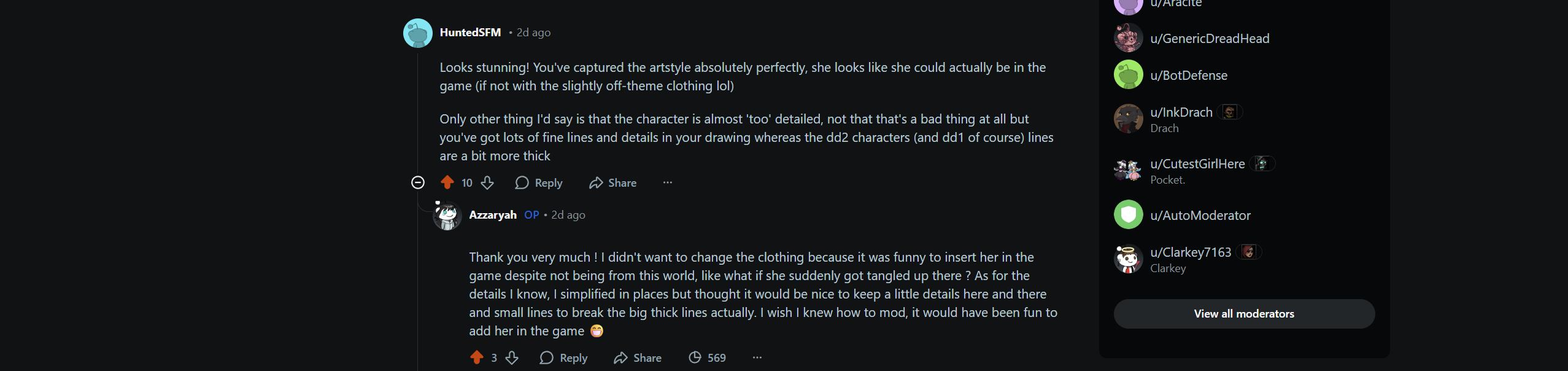Click u/BotDefense avatar

tap(1128, 75)
